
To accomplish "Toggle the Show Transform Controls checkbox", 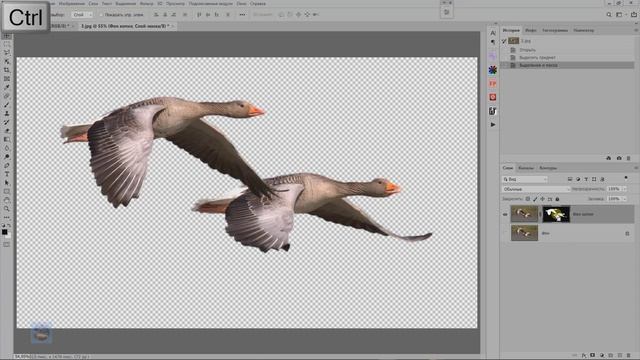I will [x=101, y=15].
